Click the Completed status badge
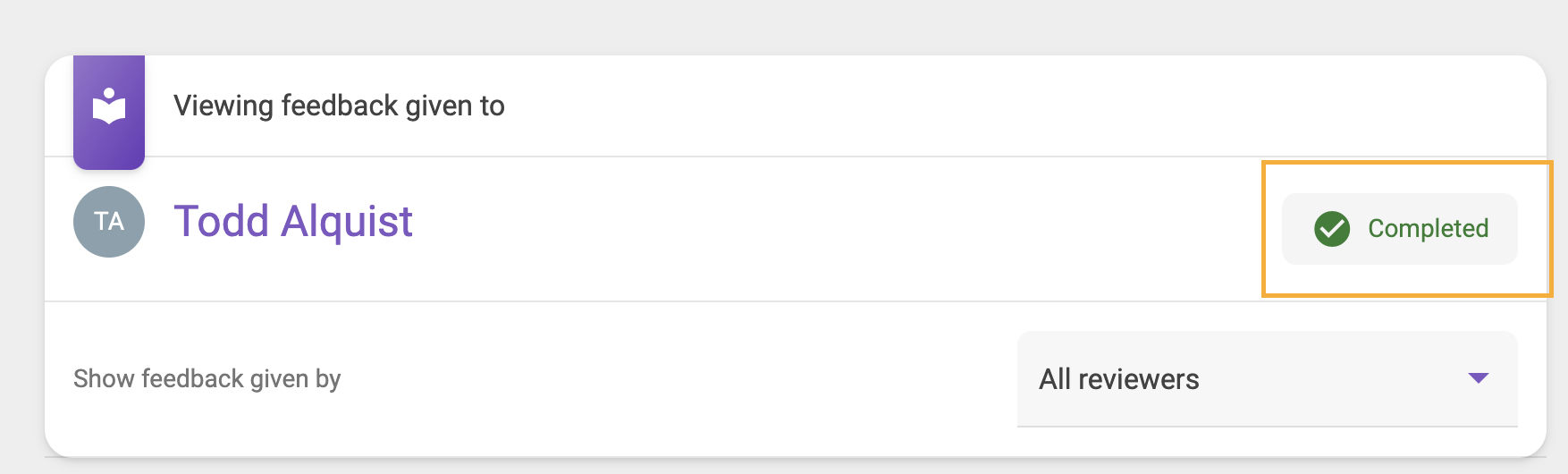This screenshot has height=474, width=1568. point(1400,229)
